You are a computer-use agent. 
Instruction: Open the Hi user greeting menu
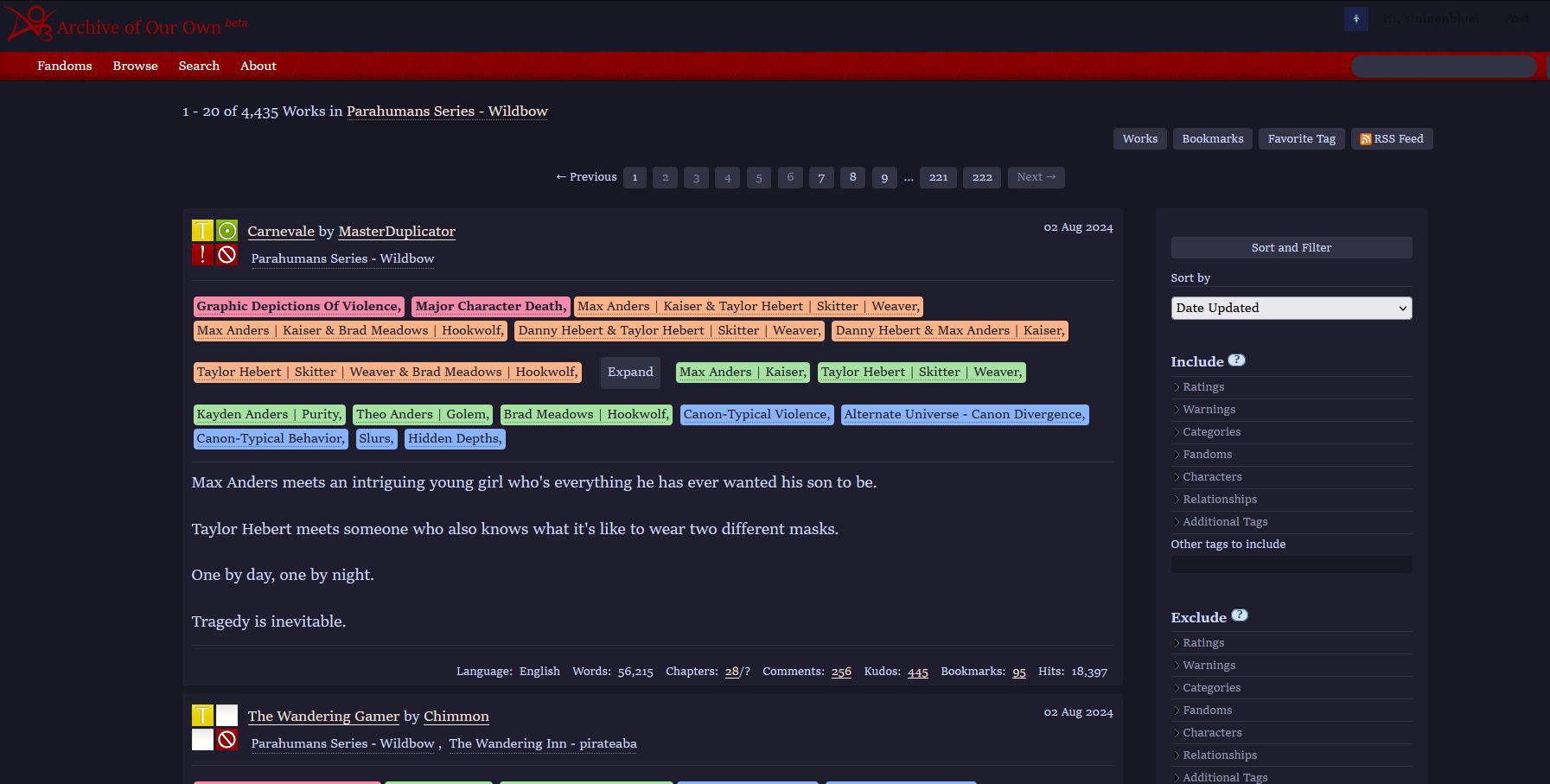tap(1431, 19)
